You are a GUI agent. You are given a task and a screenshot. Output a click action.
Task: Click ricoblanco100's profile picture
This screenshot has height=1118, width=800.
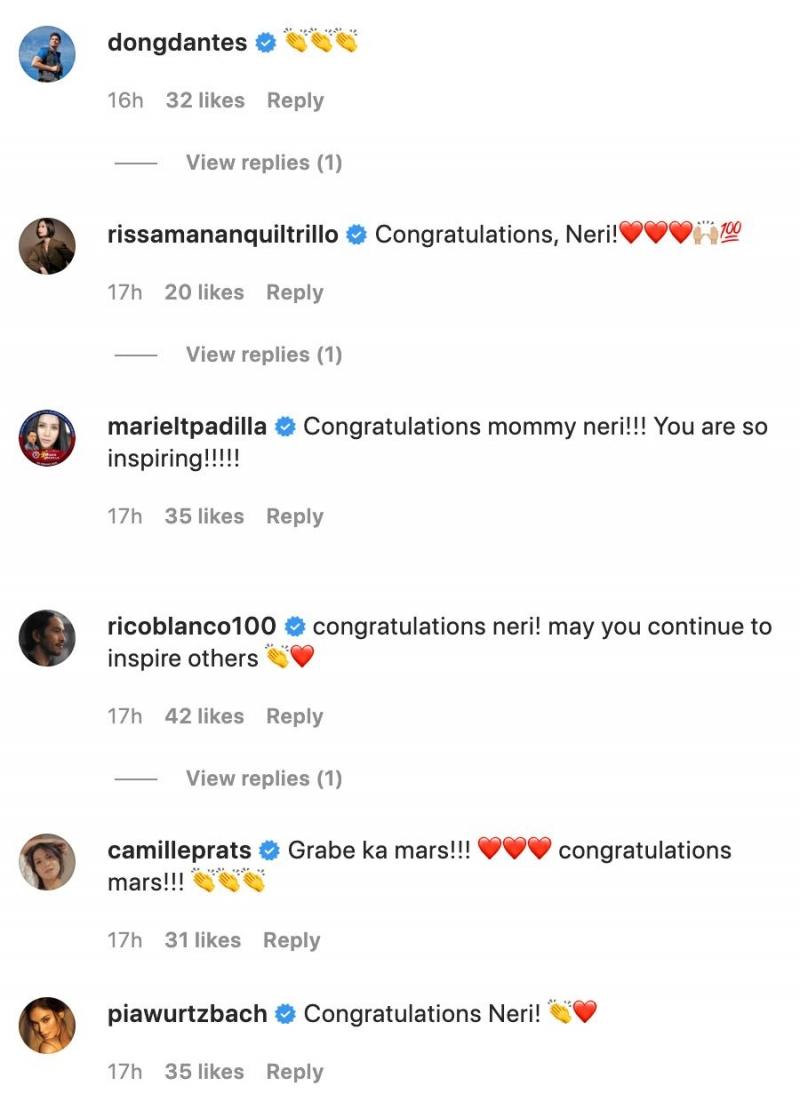pyautogui.click(x=47, y=638)
